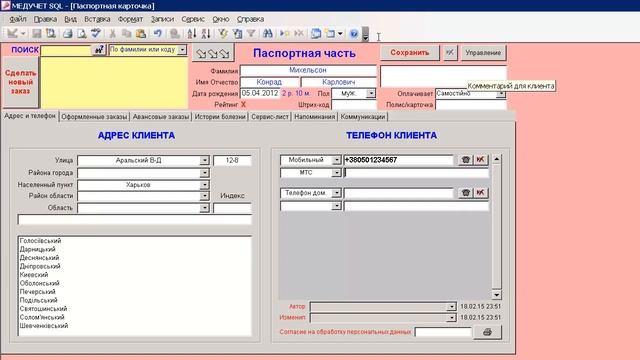The width and height of the screenshot is (640, 360).
Task: Sort descending with the Z-A icon
Action: (206, 33)
